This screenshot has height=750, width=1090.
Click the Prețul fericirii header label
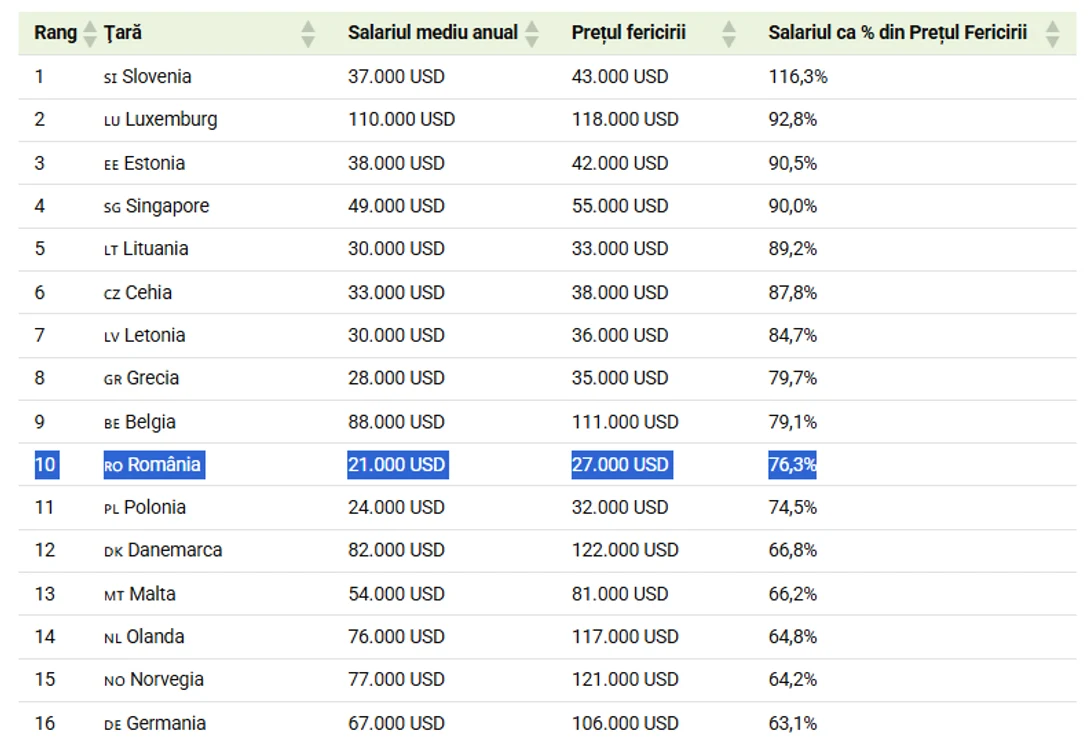(x=628, y=33)
